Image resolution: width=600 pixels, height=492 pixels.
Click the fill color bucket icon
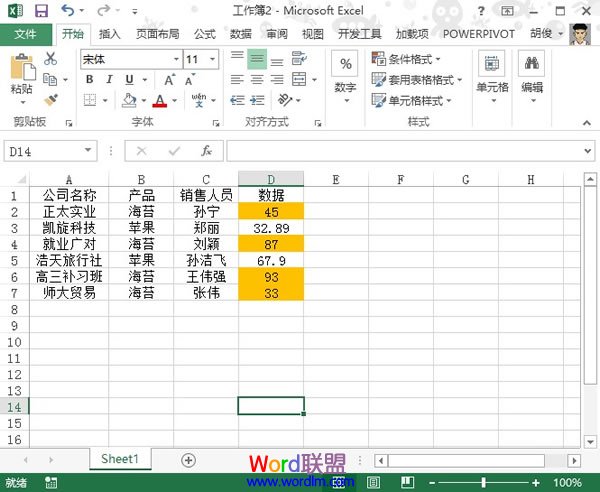(129, 100)
